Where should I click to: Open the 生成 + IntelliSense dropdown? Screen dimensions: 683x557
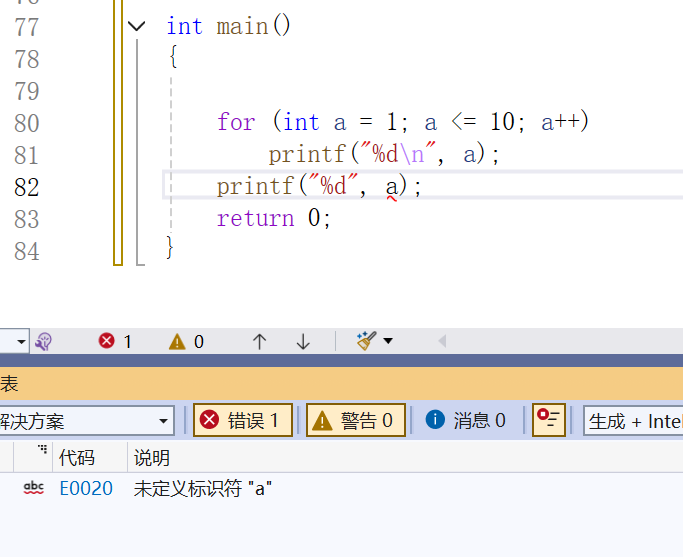[633, 421]
